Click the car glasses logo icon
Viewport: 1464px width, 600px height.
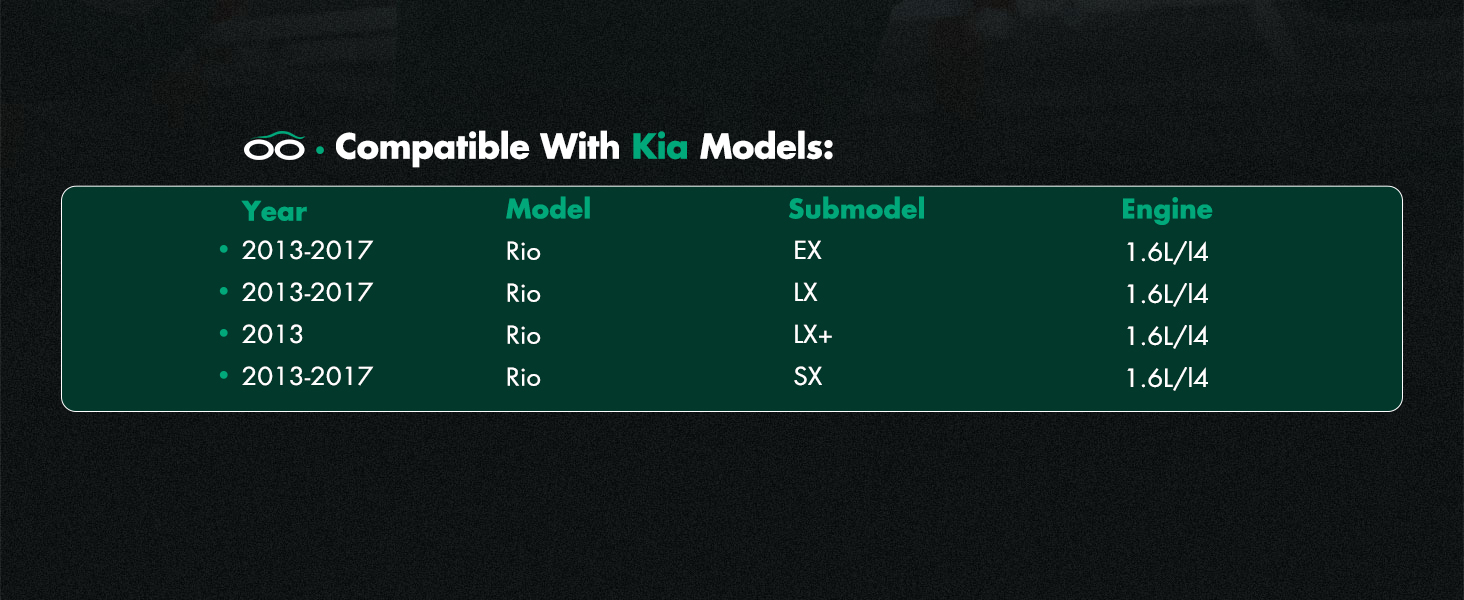274,147
